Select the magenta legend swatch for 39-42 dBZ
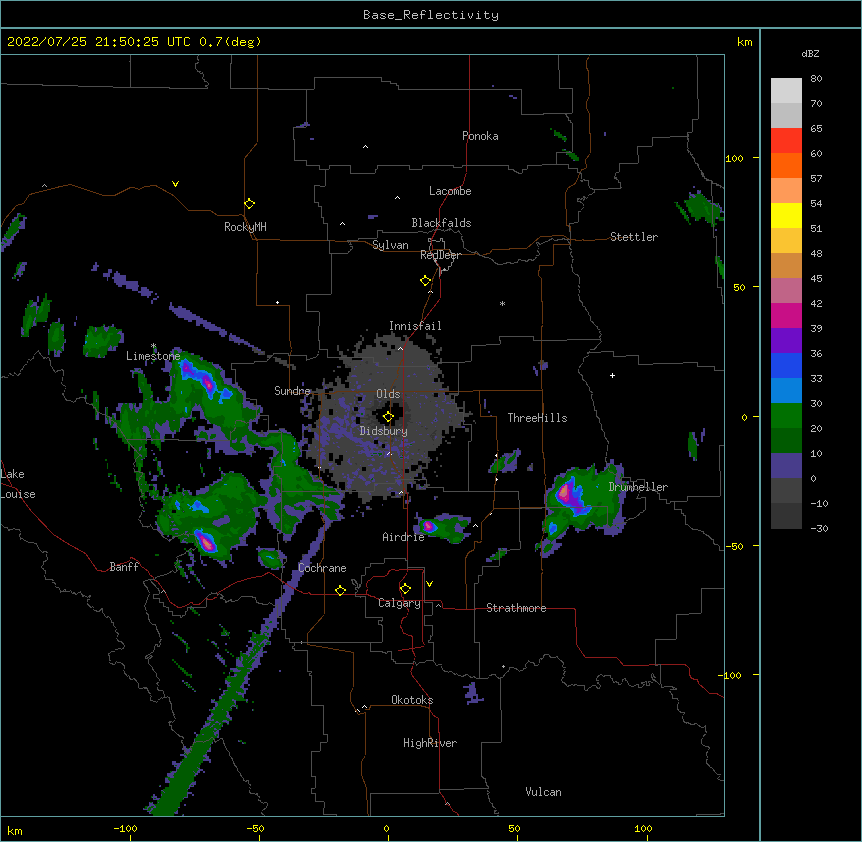 pos(786,315)
